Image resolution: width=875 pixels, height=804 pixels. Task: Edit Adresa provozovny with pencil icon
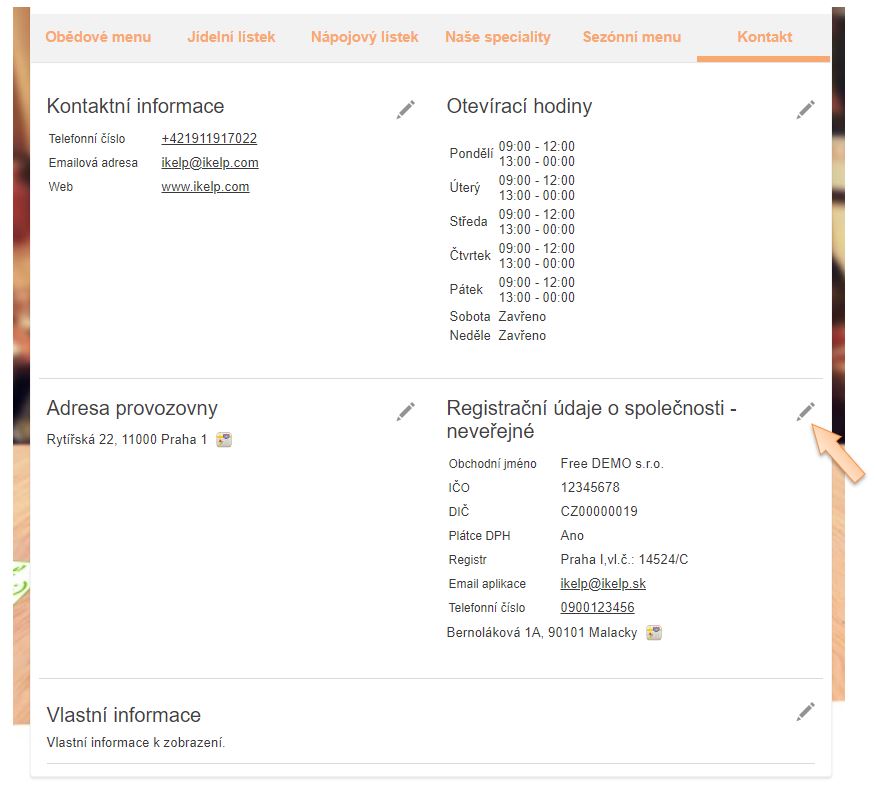pyautogui.click(x=405, y=411)
